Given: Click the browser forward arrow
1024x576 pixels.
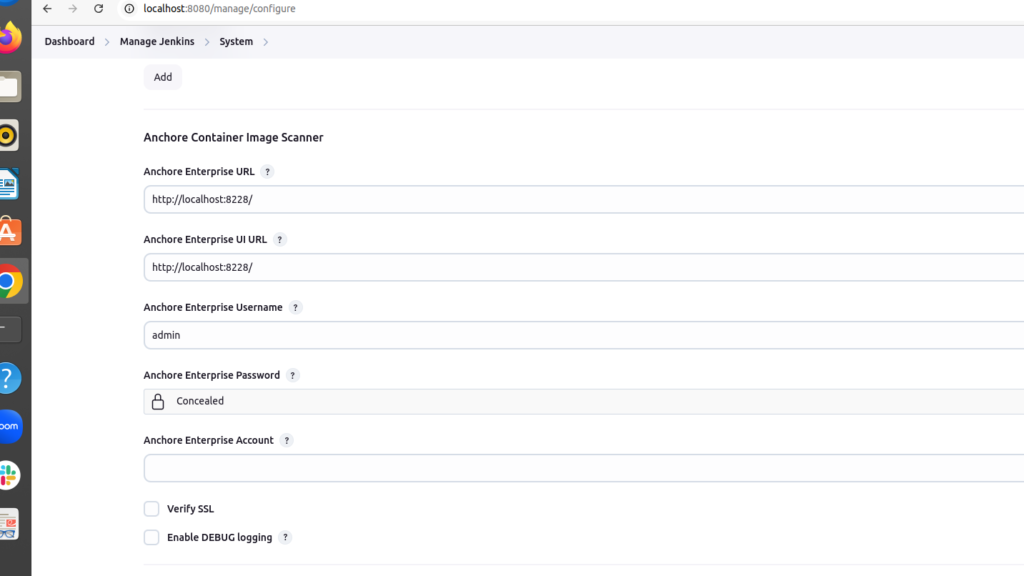Looking at the screenshot, I should (x=72, y=8).
